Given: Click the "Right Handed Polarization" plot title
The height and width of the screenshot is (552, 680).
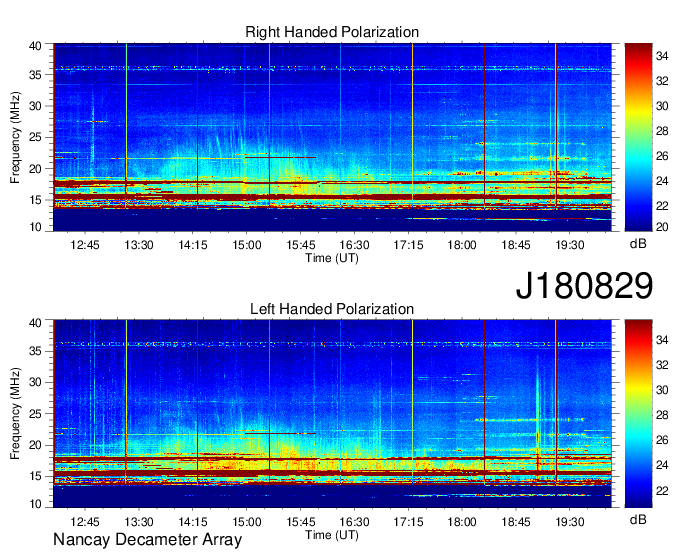Looking at the screenshot, I should [332, 32].
